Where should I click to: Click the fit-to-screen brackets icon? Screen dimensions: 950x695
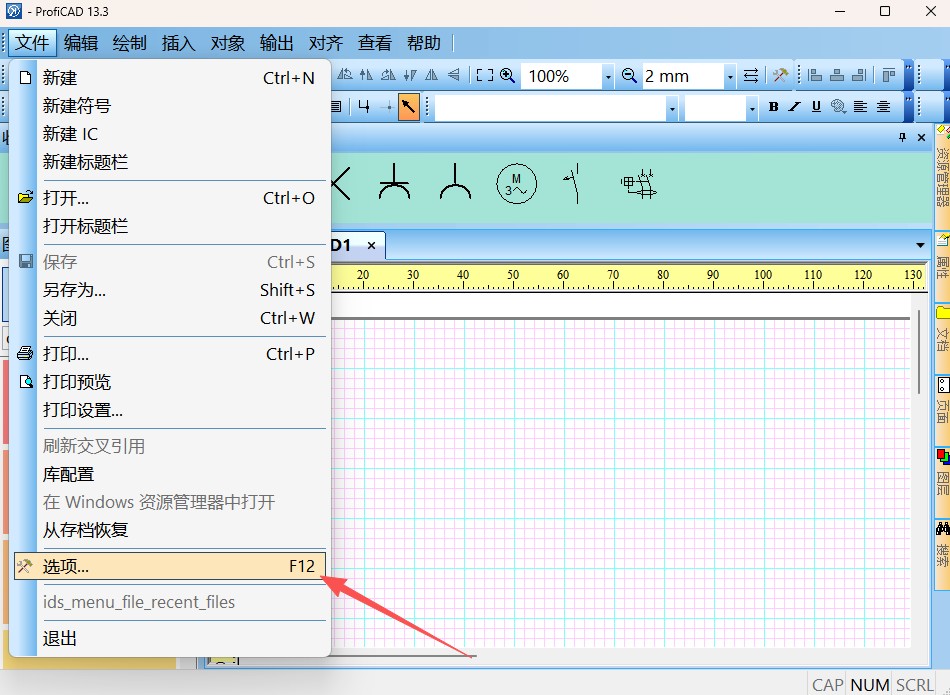[x=484, y=76]
